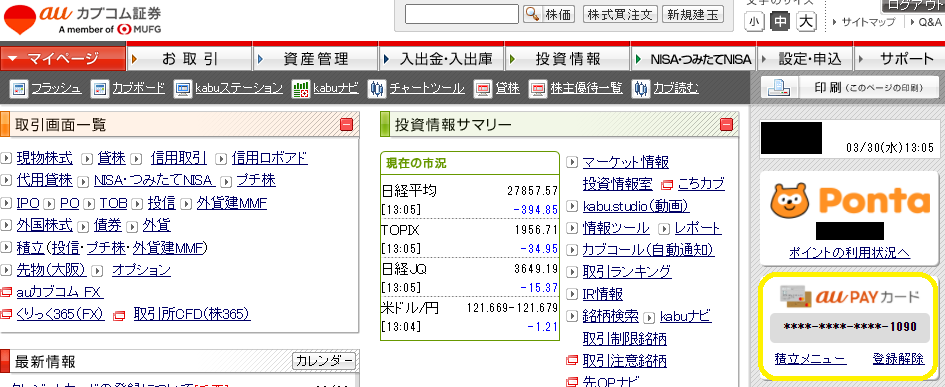The width and height of the screenshot is (945, 387).
Task: Open the 信用取引 link
Action: tap(179, 159)
